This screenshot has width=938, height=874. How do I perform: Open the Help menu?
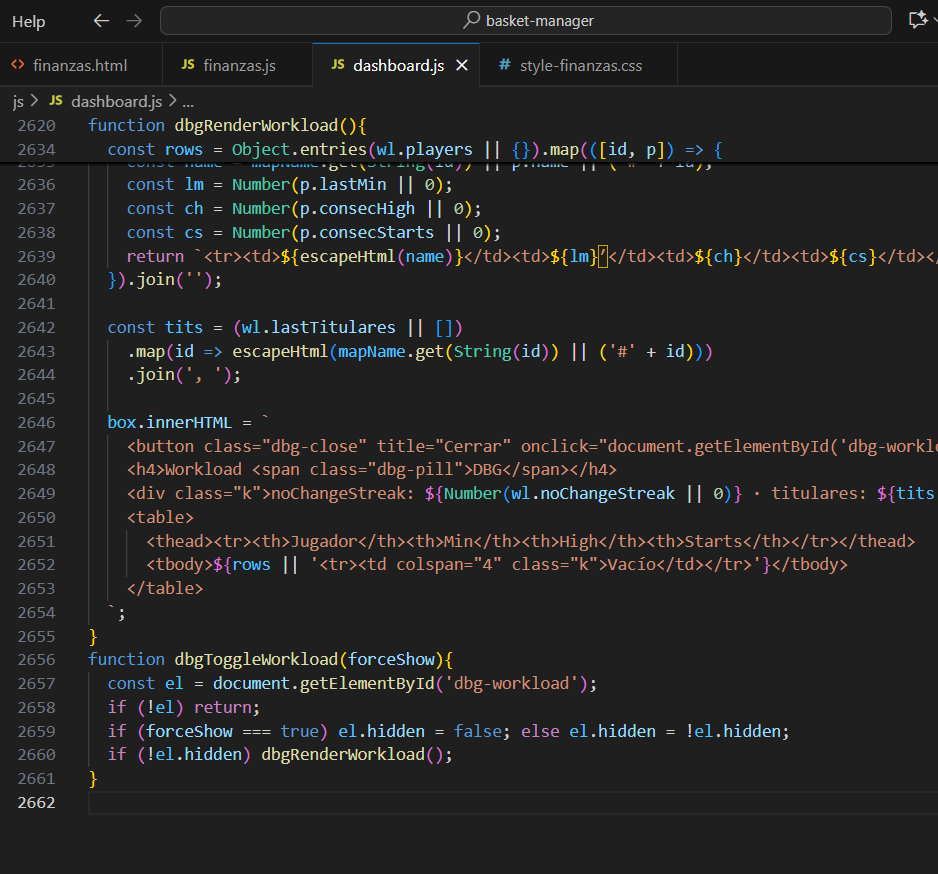click(x=29, y=22)
